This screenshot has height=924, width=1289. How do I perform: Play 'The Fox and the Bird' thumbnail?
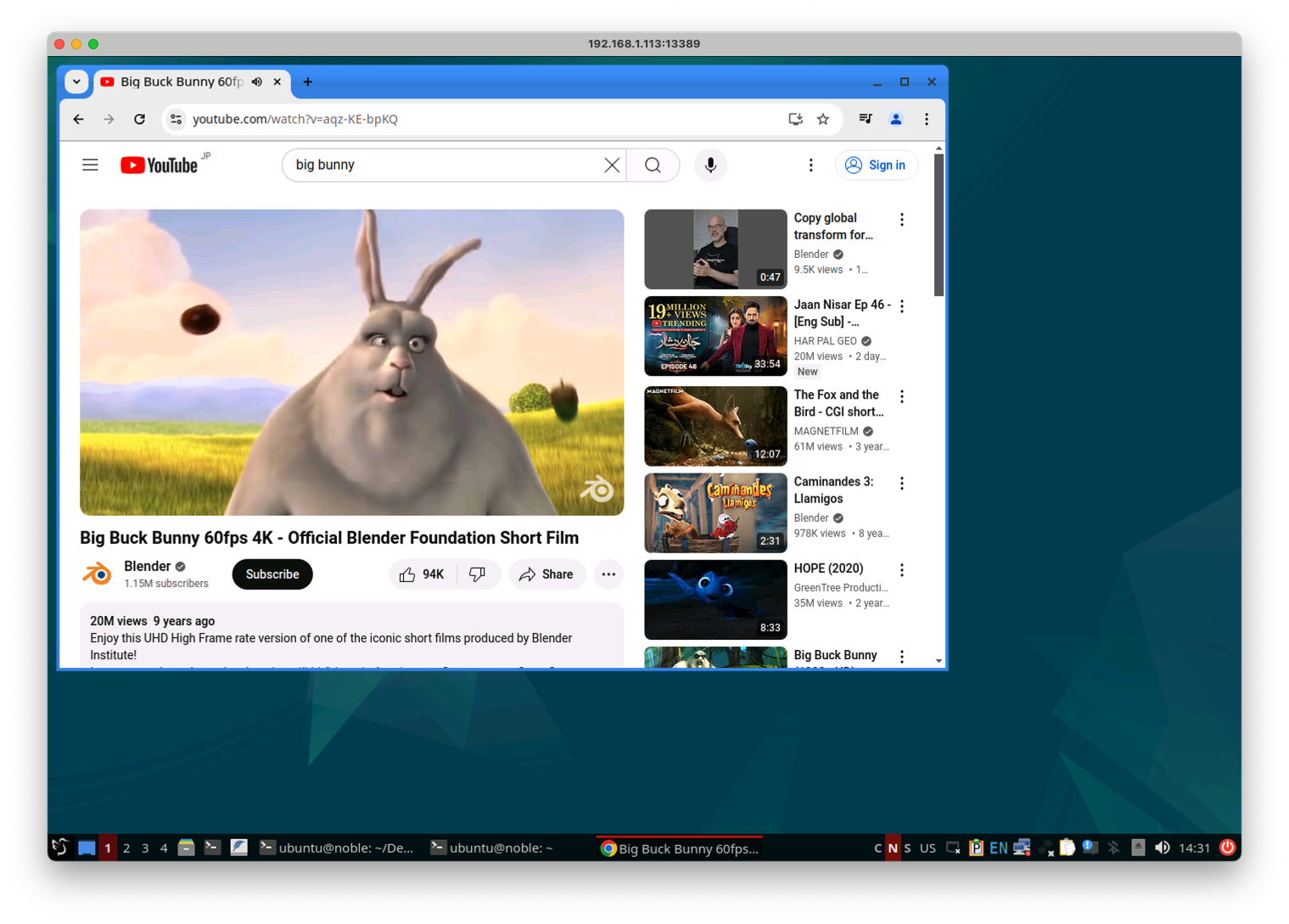(715, 426)
